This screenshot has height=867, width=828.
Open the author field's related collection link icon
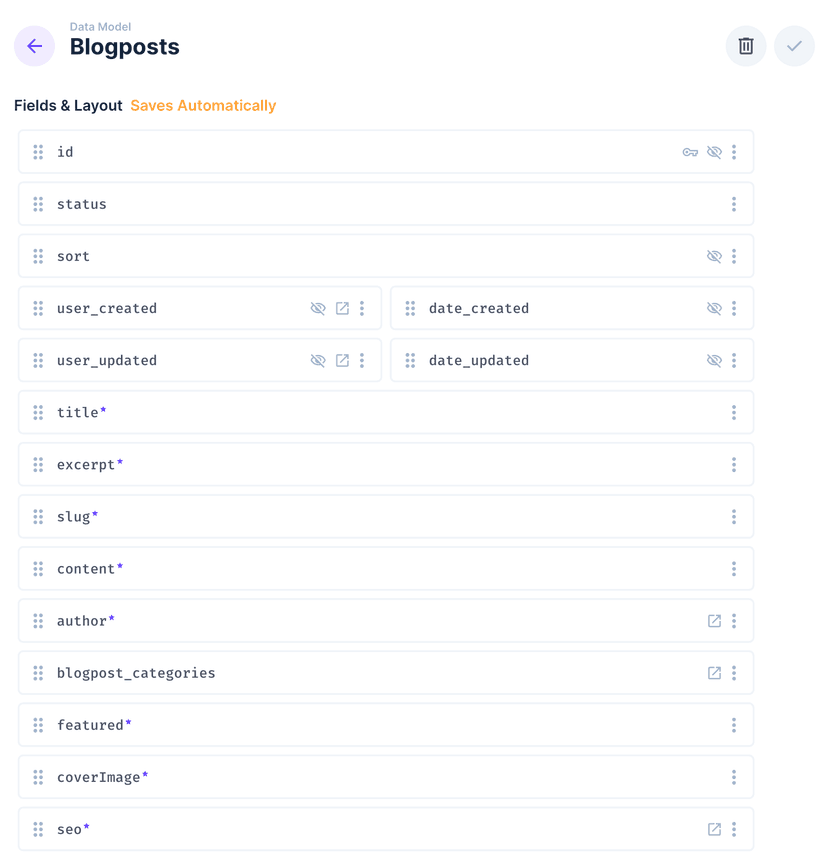714,620
